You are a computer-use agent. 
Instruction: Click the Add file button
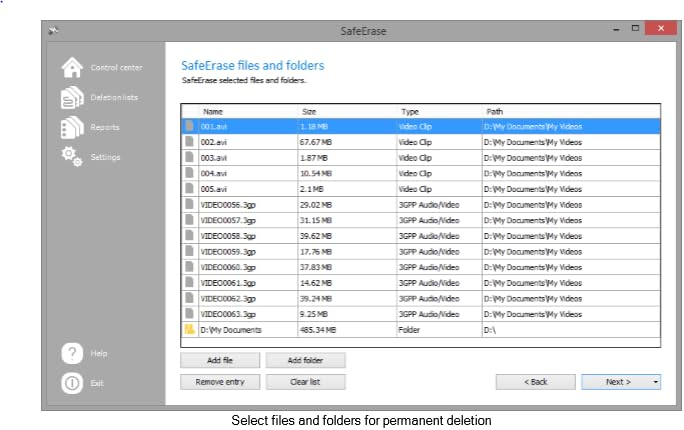(220, 360)
